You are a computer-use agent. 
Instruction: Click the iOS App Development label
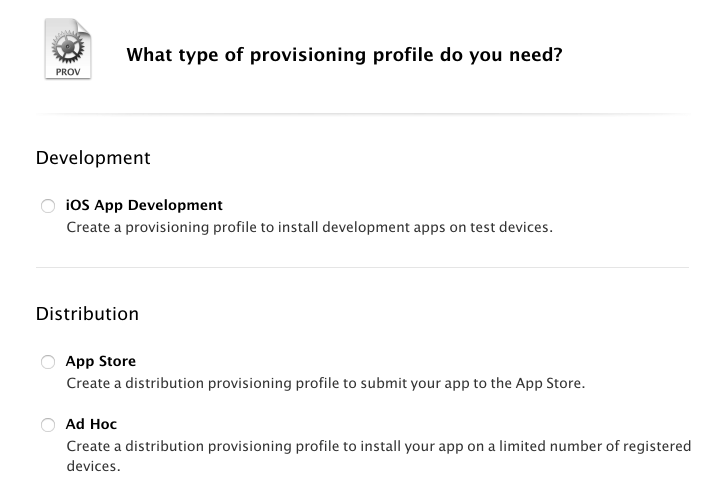coord(144,205)
